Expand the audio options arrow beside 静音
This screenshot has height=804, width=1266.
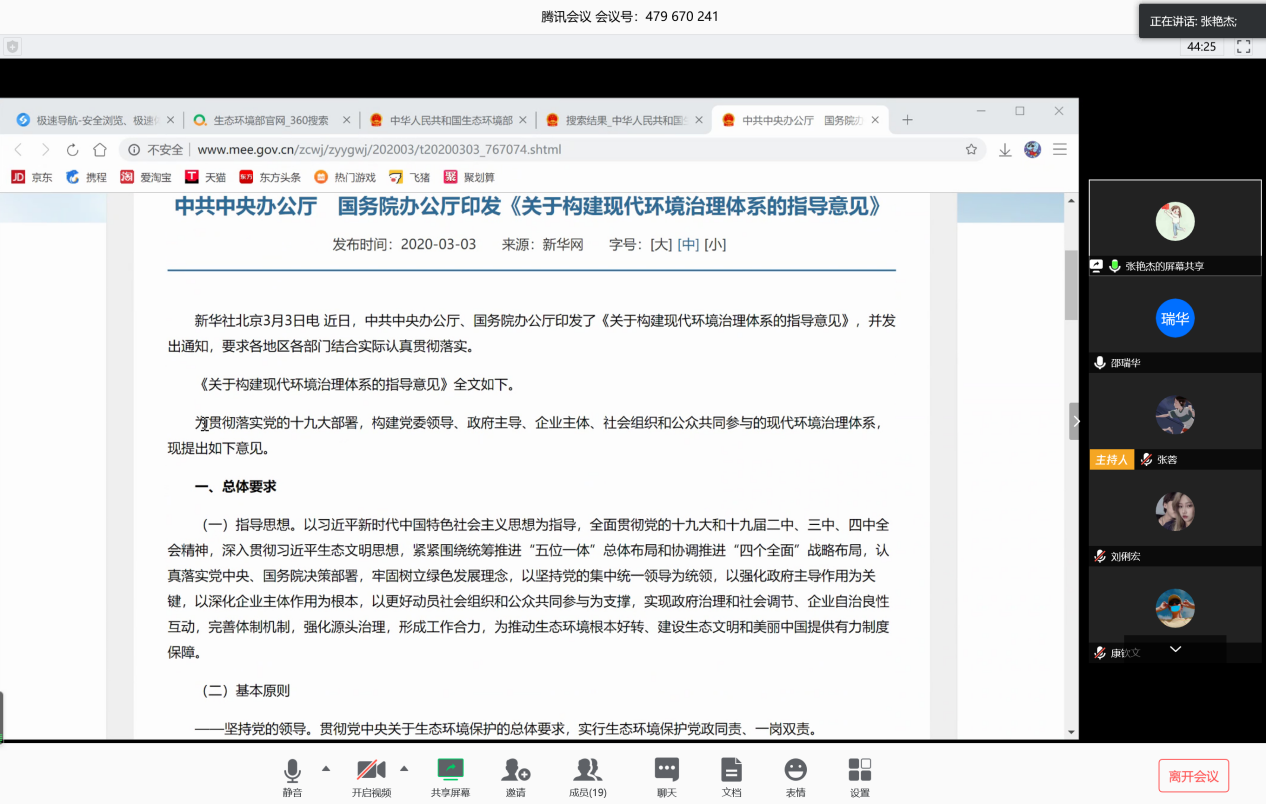tap(325, 768)
